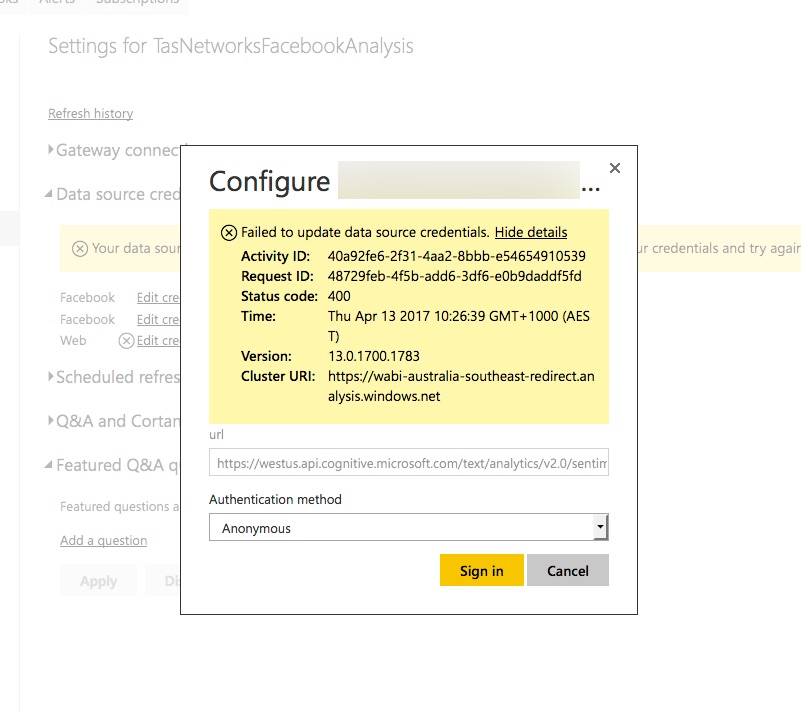Edit credentials for the Web source
Image resolution: width=801 pixels, height=712 pixels.
pyautogui.click(x=158, y=341)
